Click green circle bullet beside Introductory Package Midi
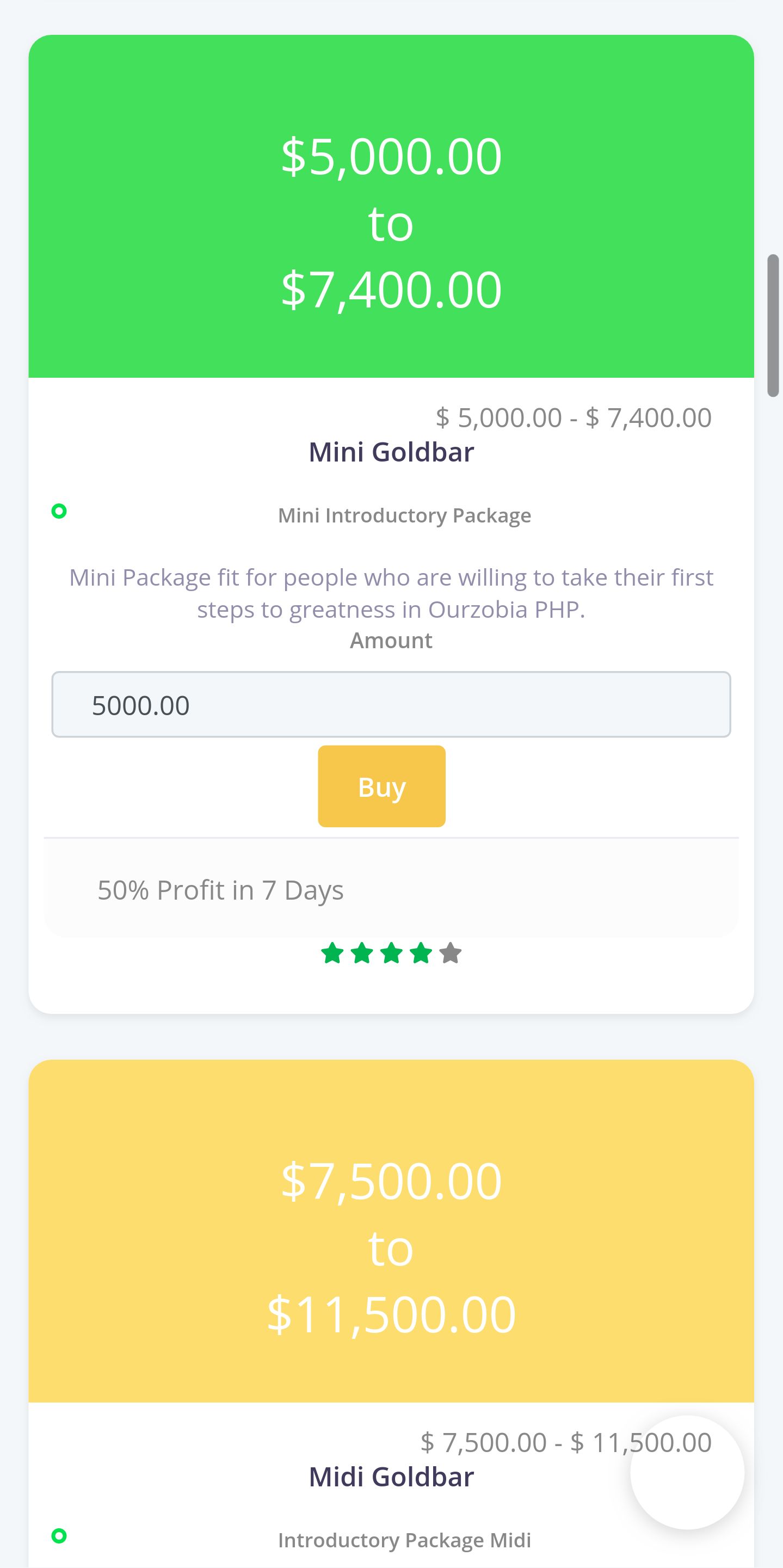 click(59, 1536)
